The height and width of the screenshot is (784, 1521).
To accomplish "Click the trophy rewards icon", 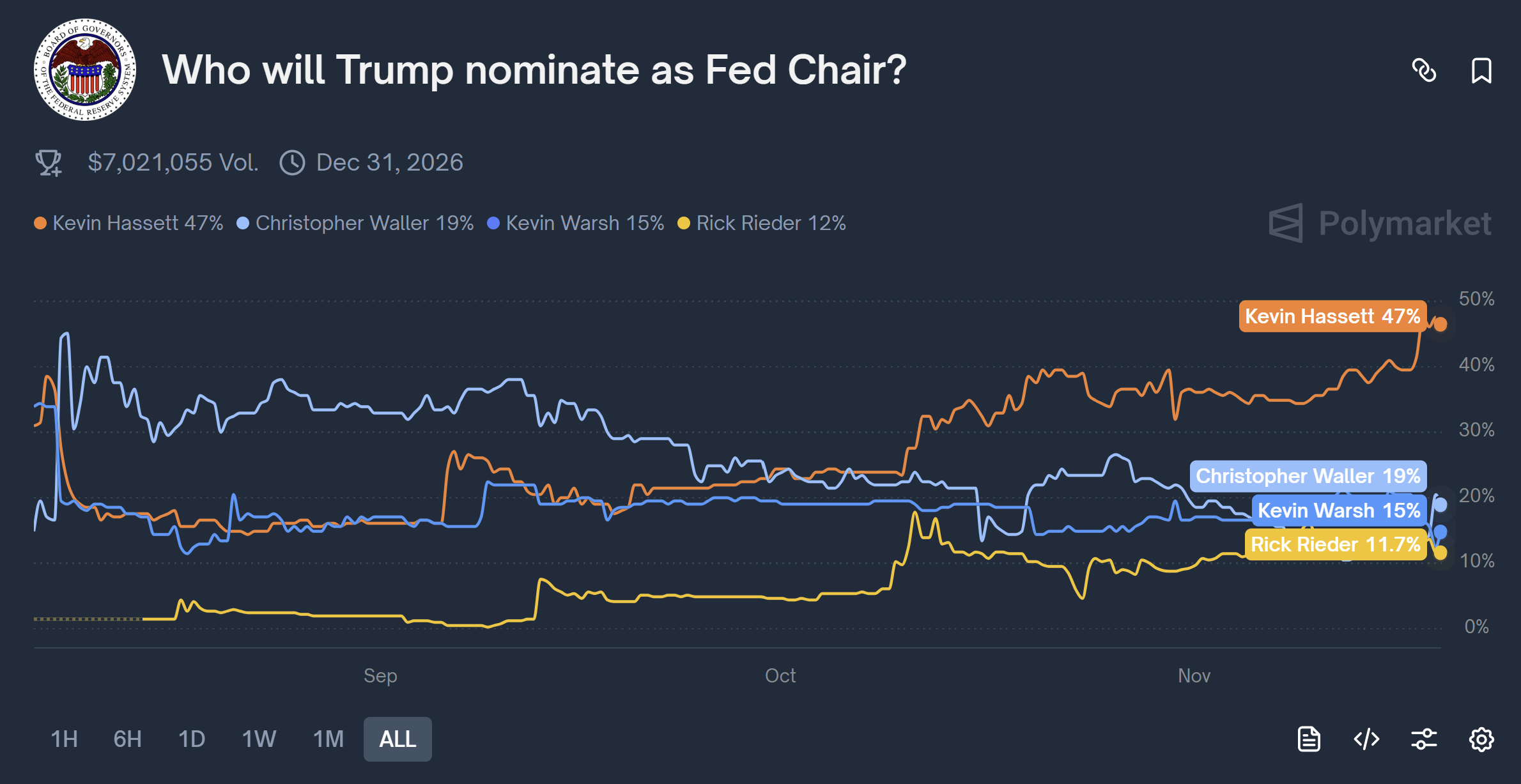I will click(49, 162).
